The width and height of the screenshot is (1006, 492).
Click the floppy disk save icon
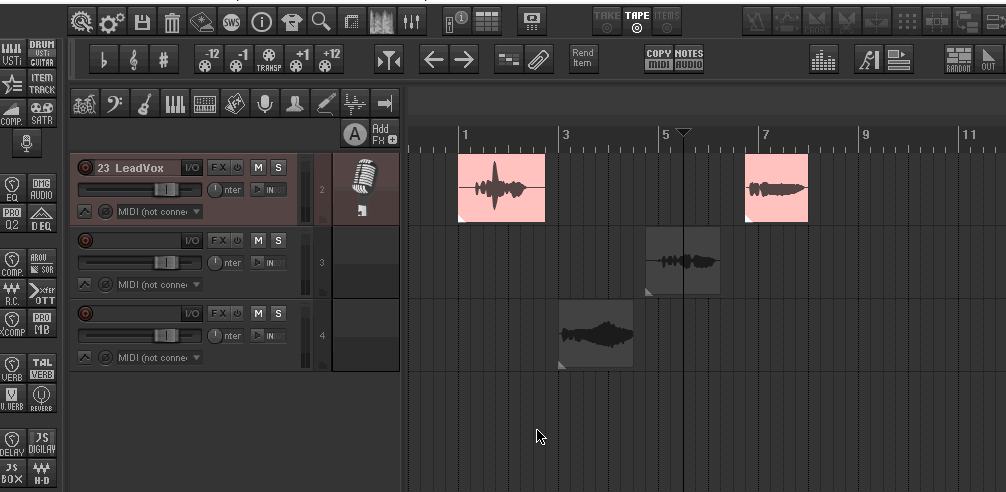tap(142, 22)
